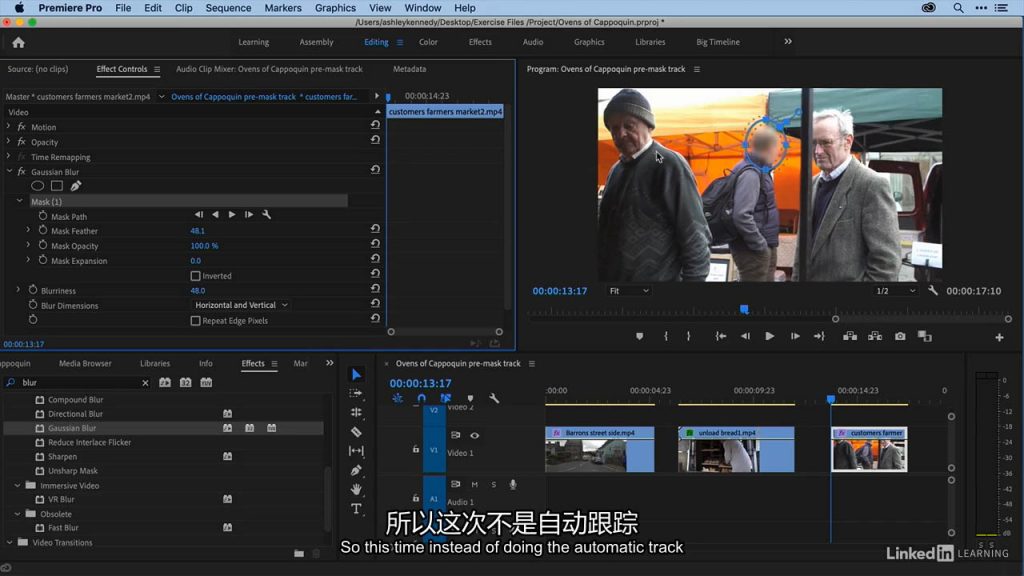Open the File menu
Viewport: 1024px width, 576px height.
pos(123,8)
